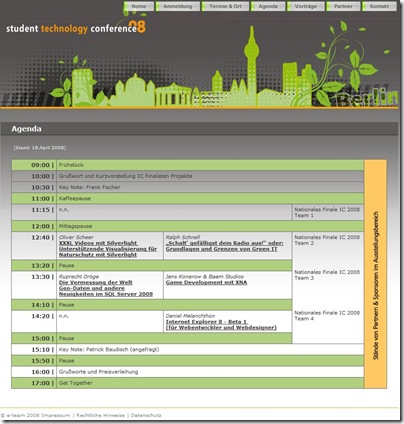Open Termin & Ort navigation item

[x=226, y=6]
